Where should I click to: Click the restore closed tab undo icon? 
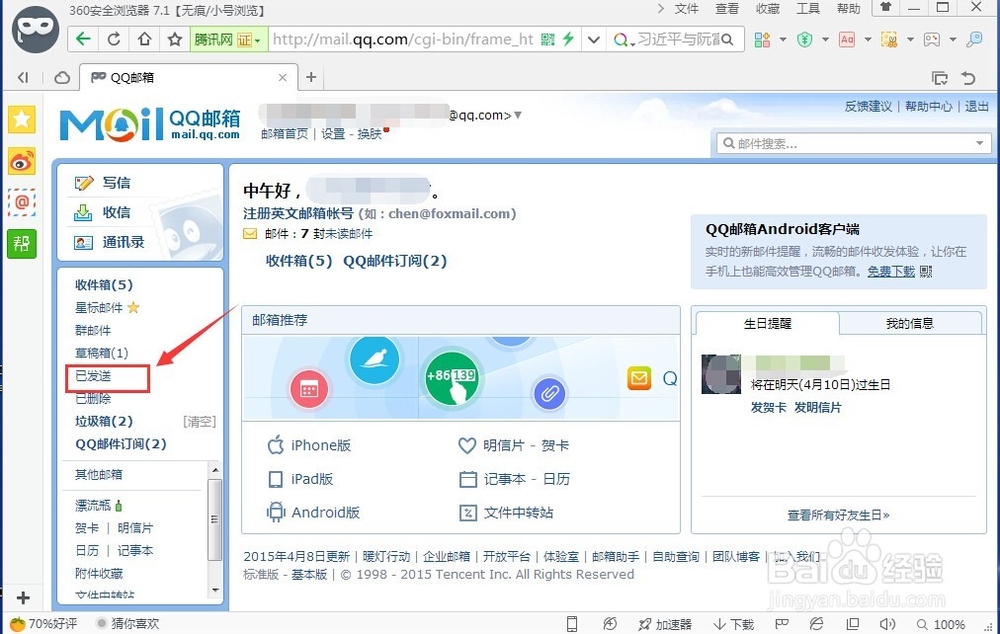[x=969, y=78]
